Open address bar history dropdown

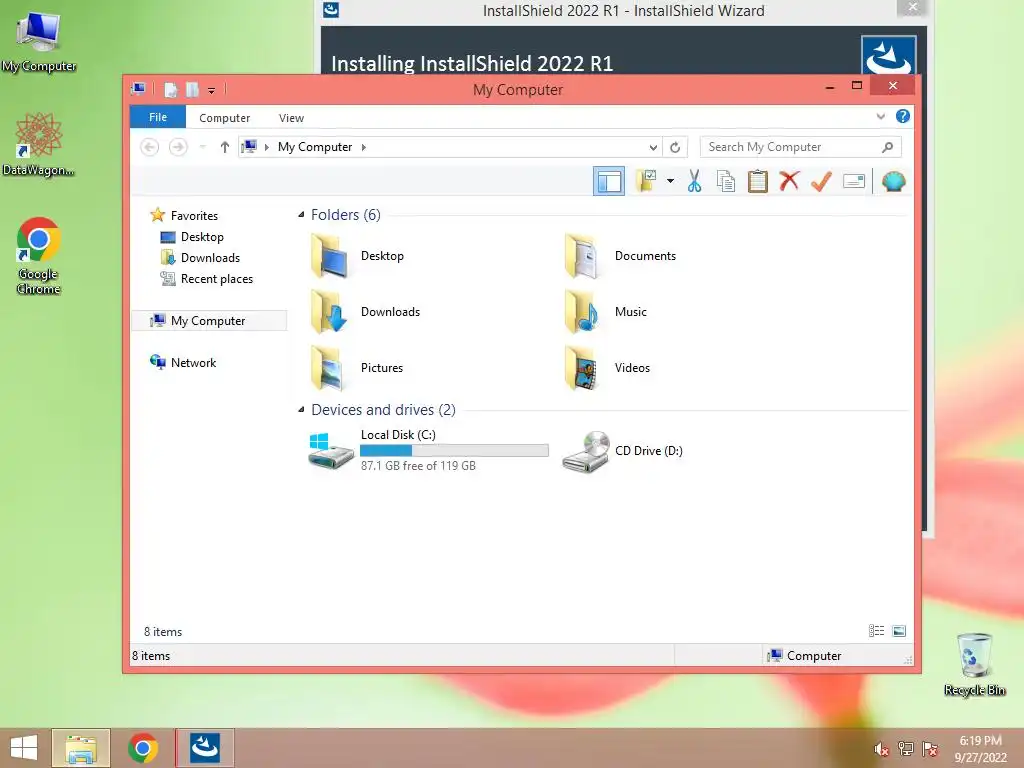(652, 148)
